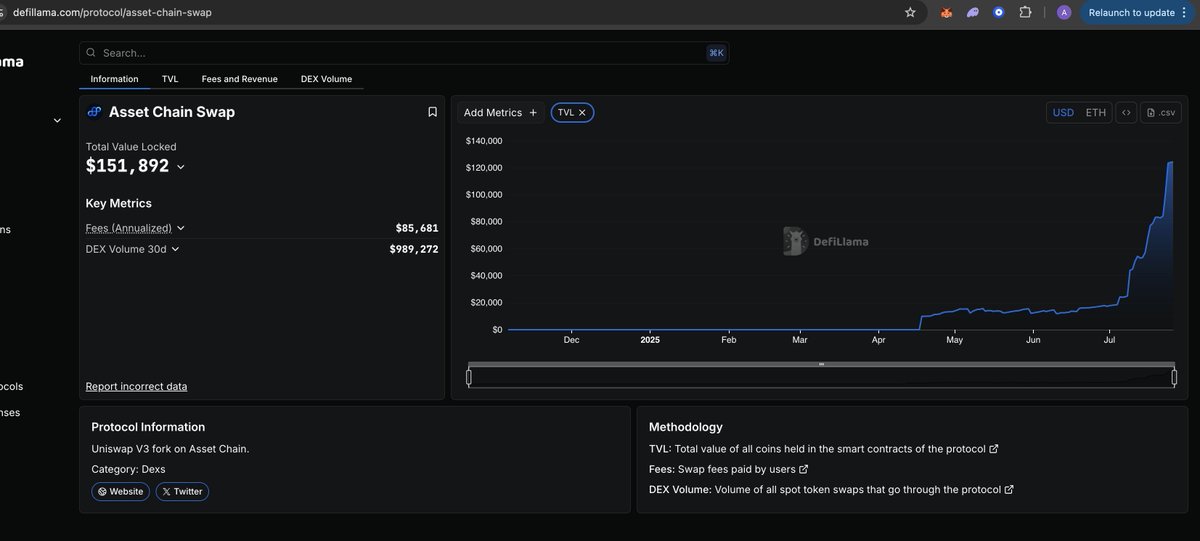Click the $989,272 DEX volume value
The image size is (1200, 541).
tap(414, 249)
